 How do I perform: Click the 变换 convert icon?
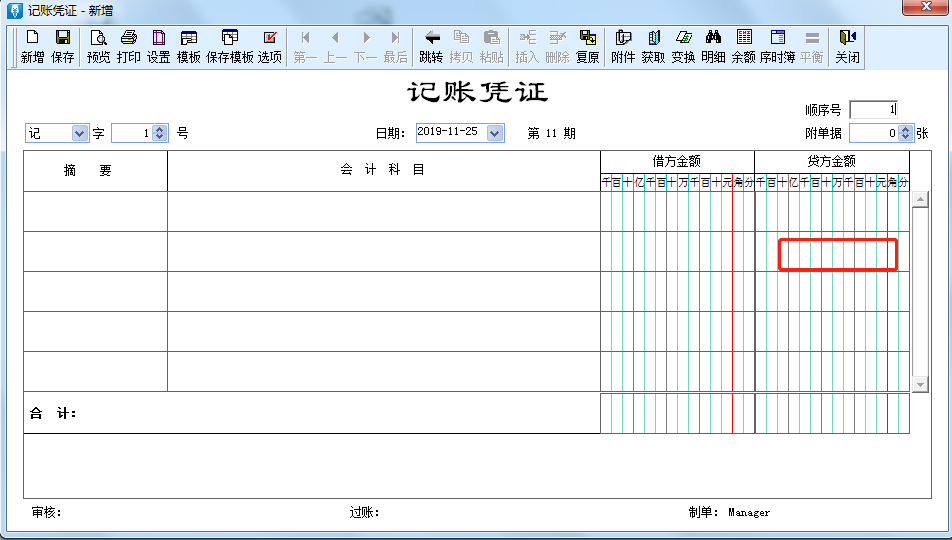point(683,46)
